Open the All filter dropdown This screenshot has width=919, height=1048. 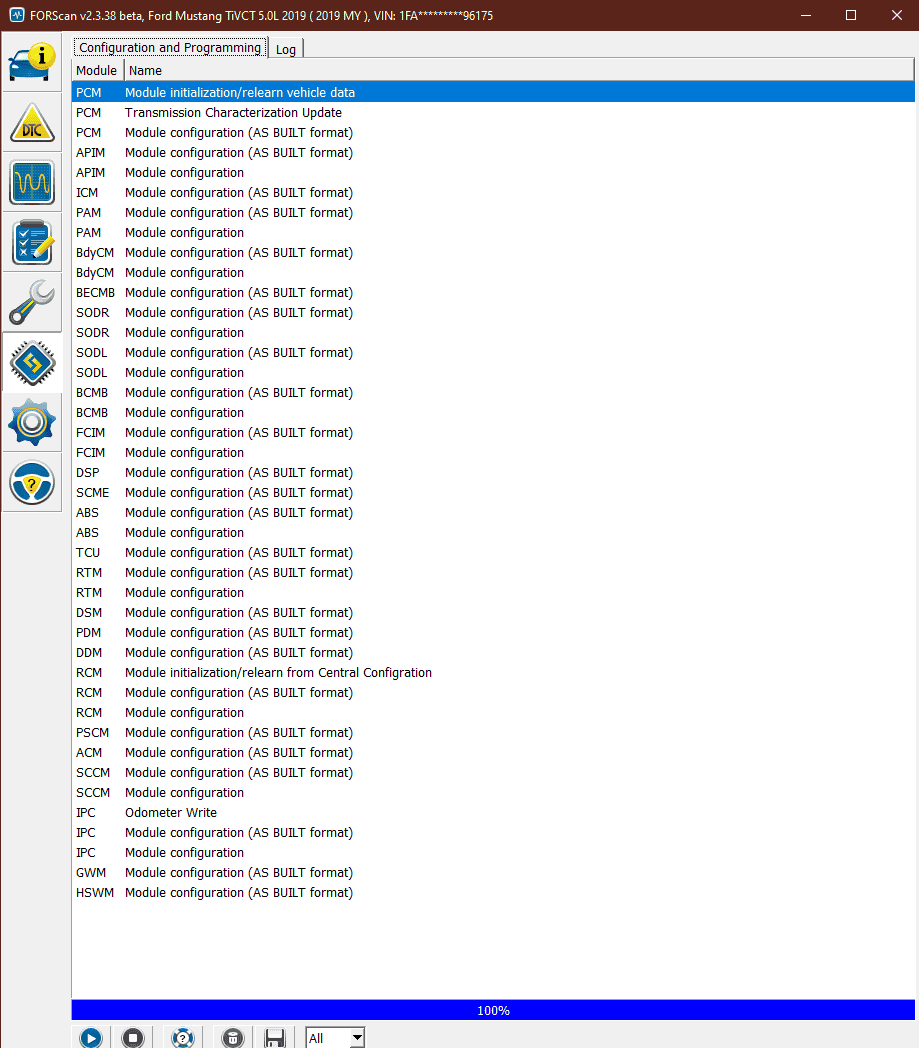tap(335, 1038)
